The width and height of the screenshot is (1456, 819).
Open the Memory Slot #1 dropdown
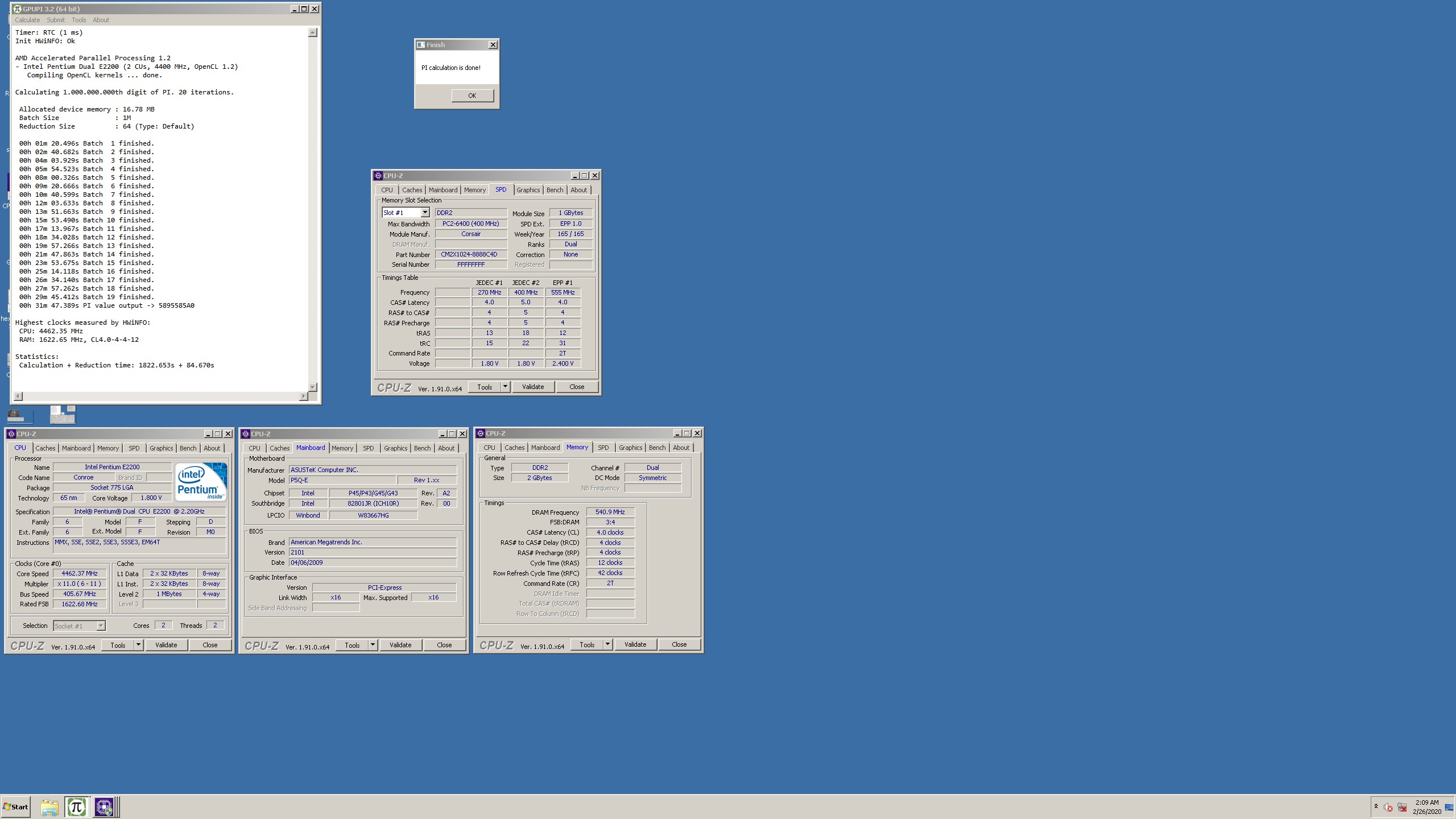point(424,212)
